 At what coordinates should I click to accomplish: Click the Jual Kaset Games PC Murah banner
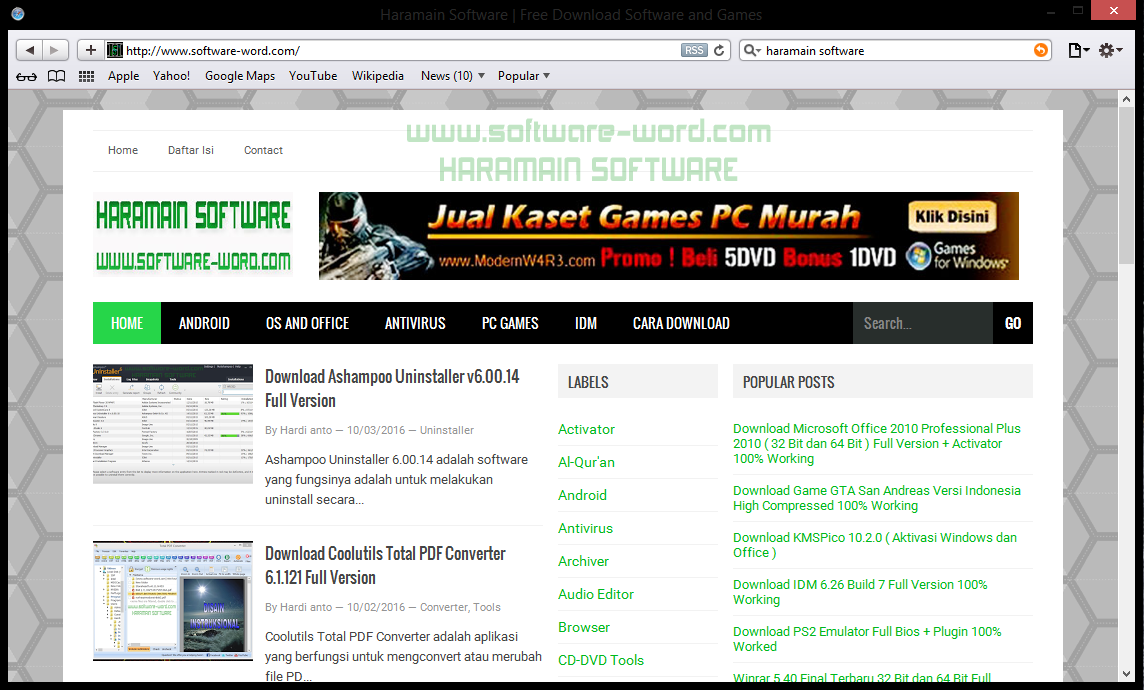tap(668, 236)
